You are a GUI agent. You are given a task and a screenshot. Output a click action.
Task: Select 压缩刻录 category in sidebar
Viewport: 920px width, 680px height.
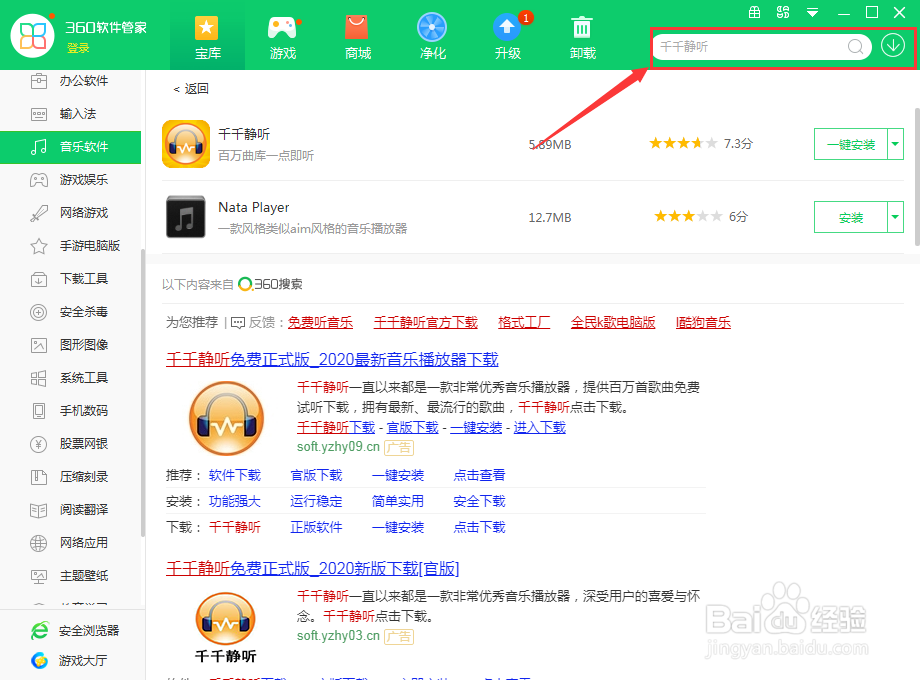click(x=70, y=476)
